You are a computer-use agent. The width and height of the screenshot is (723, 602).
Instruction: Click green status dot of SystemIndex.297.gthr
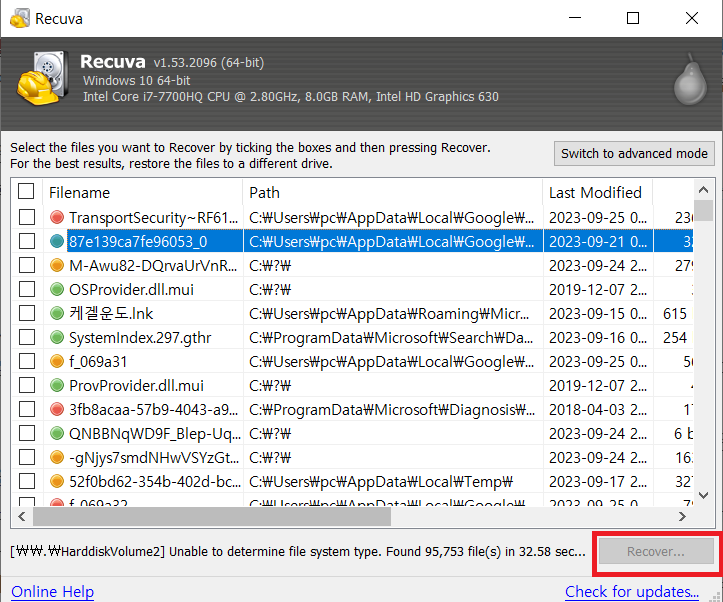pos(57,337)
